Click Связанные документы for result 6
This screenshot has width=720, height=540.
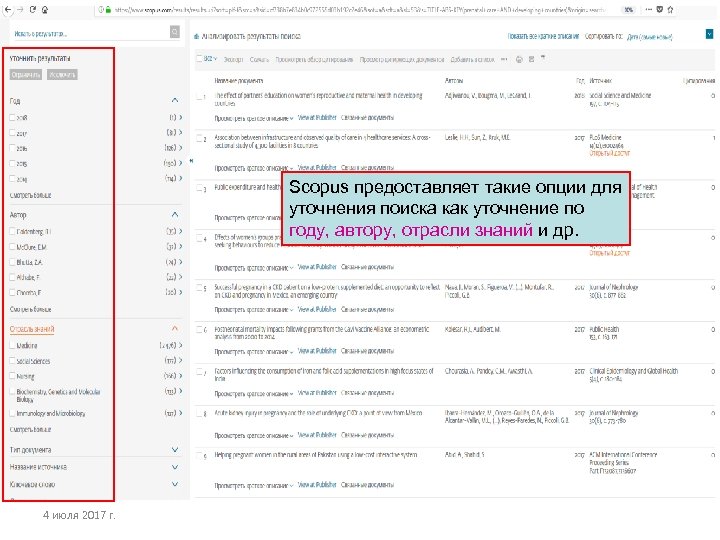[x=367, y=351]
